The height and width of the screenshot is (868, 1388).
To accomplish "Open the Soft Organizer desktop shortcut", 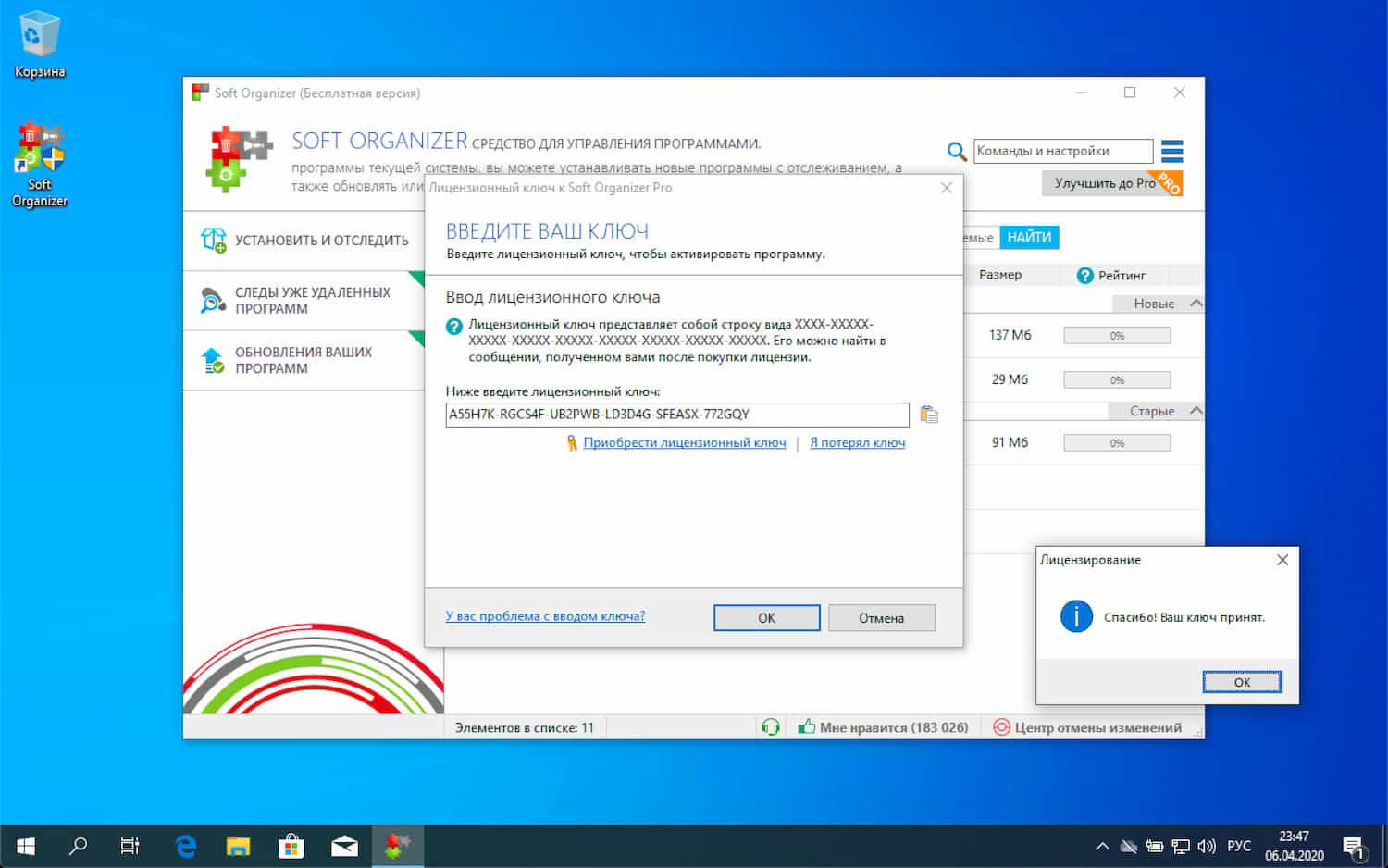I will pyautogui.click(x=39, y=165).
